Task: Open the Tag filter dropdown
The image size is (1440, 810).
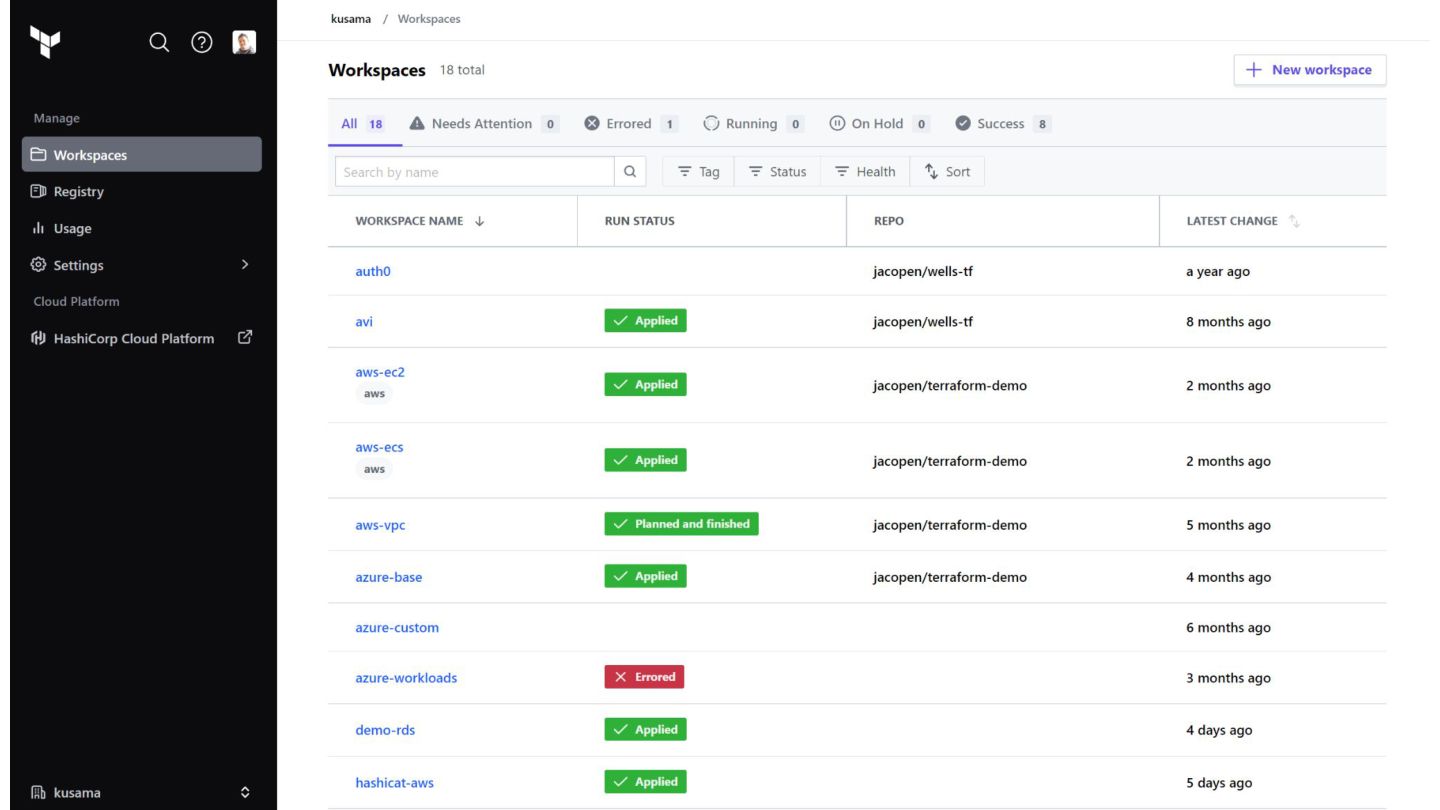Action: [x=698, y=172]
